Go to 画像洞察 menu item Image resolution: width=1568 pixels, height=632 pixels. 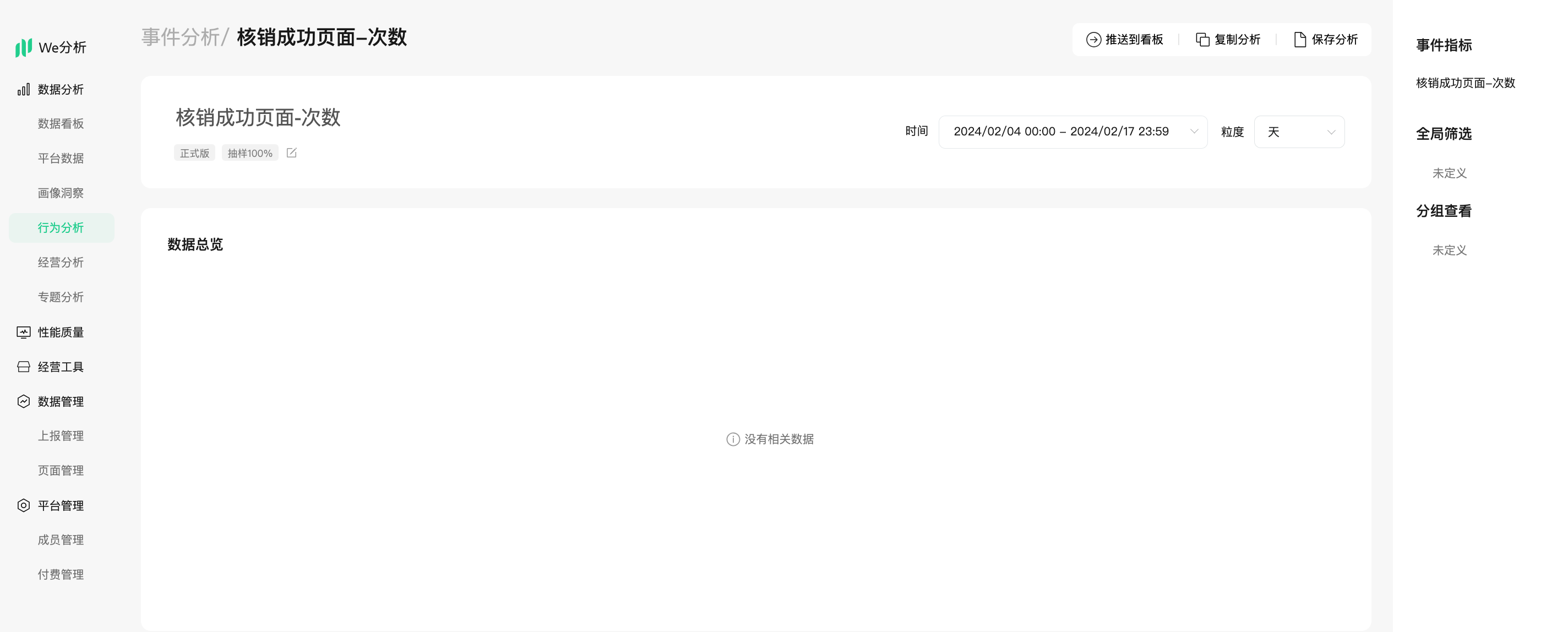(x=60, y=193)
